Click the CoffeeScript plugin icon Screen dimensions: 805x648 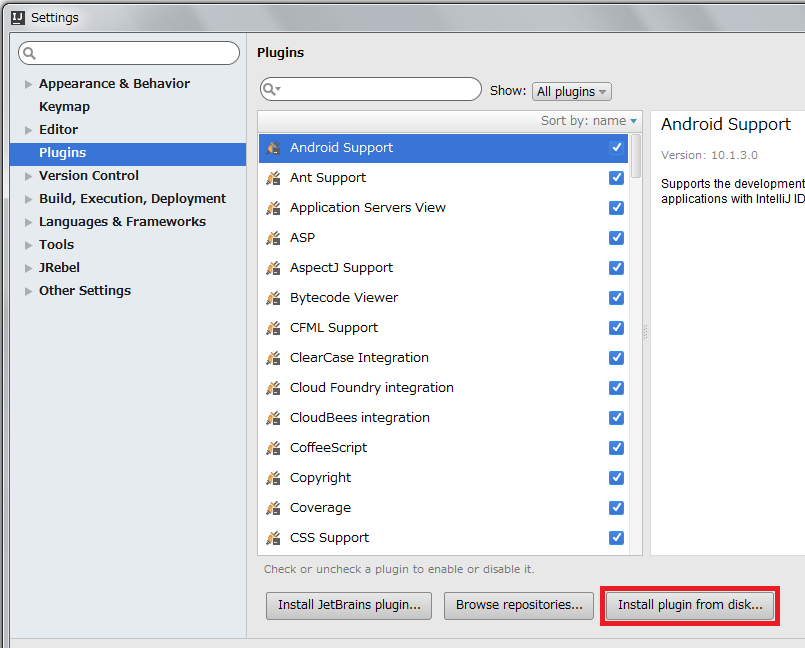(x=273, y=448)
